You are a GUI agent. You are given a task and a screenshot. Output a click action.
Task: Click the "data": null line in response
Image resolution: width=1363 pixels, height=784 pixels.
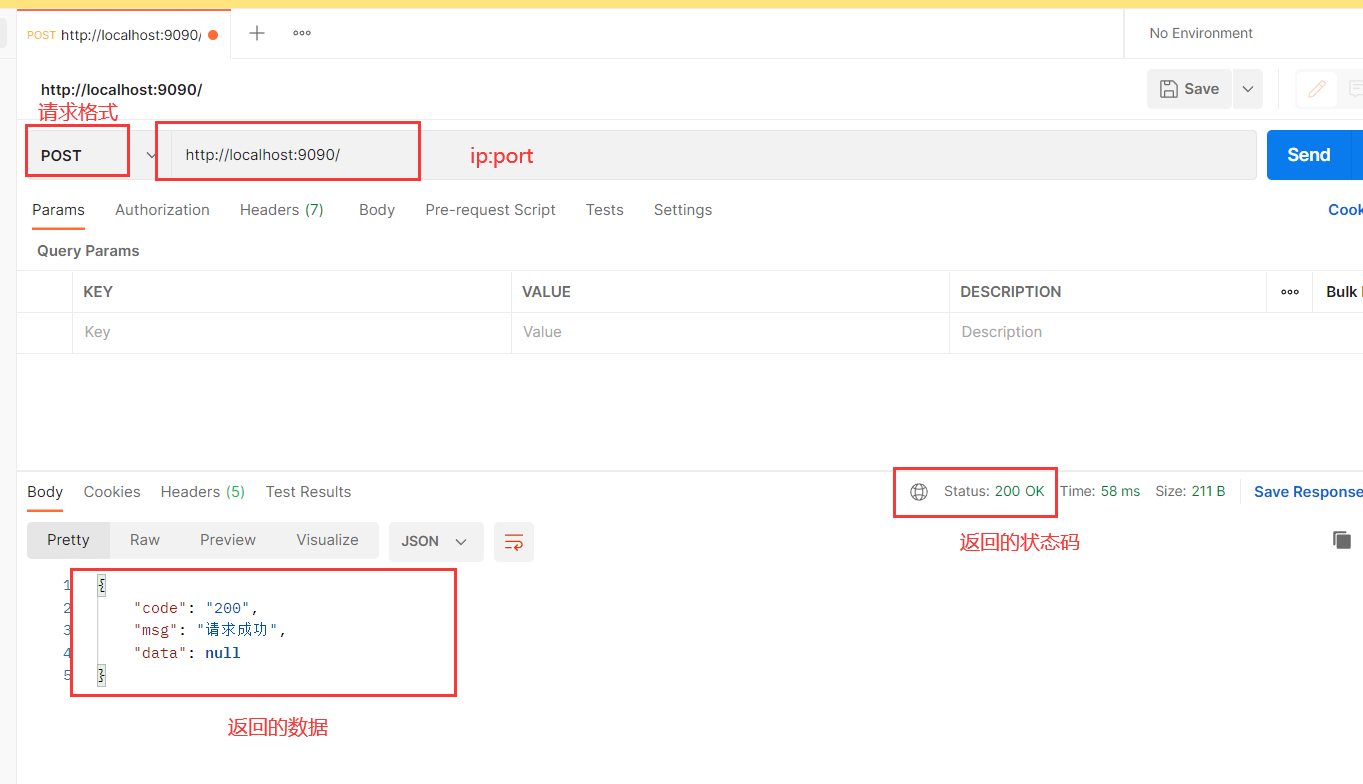(187, 653)
